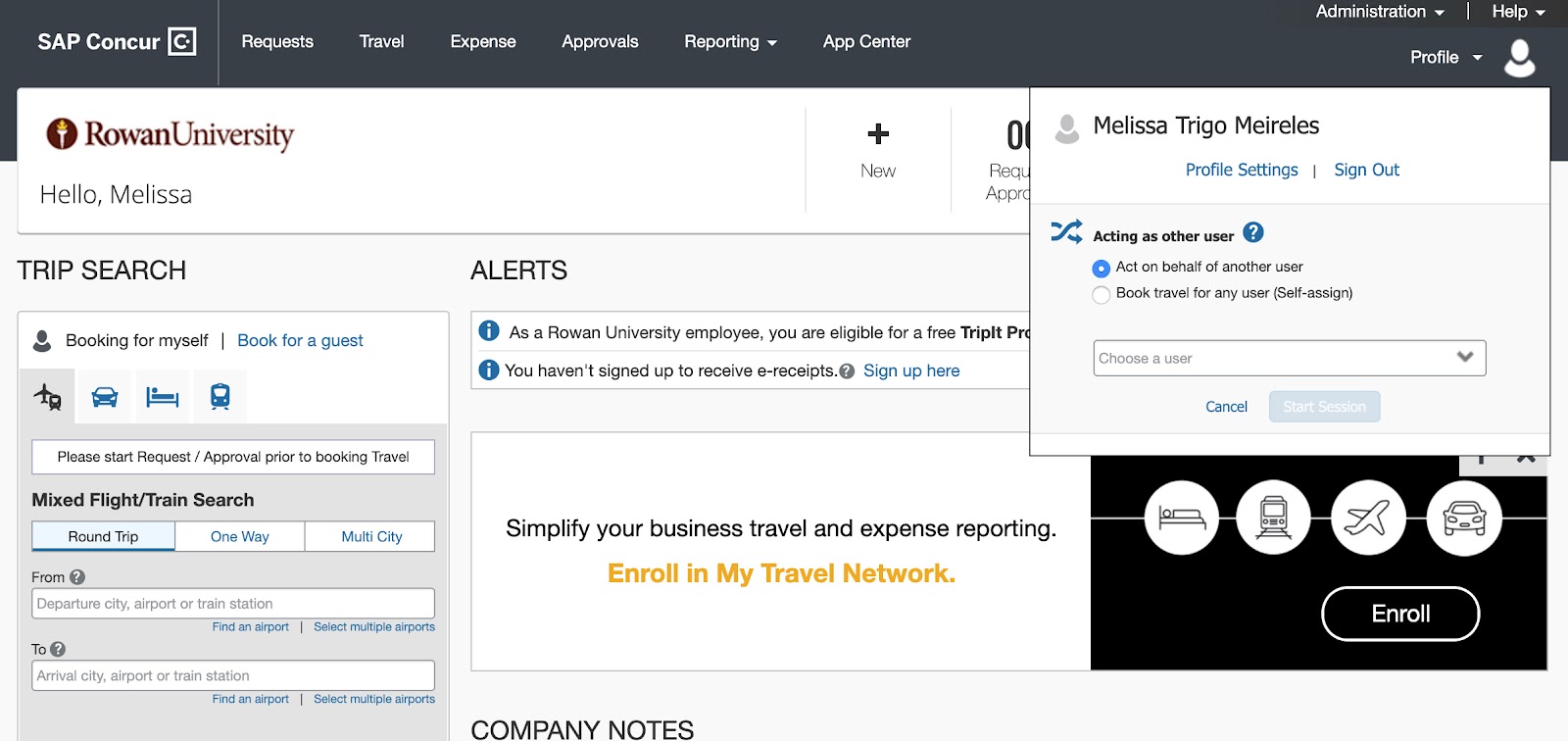
Task: Click the airplane circle icon in banner
Action: point(1368,518)
